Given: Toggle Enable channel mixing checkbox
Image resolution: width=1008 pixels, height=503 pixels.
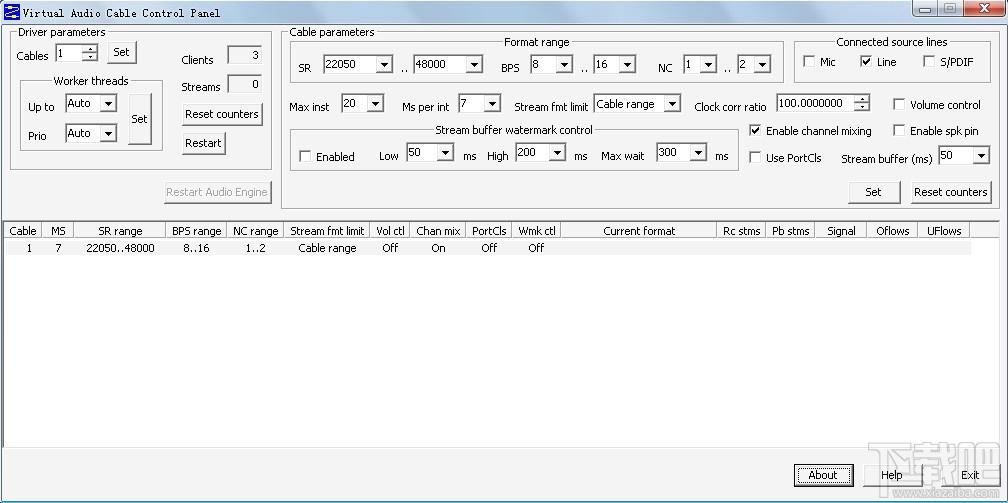Looking at the screenshot, I should point(755,131).
